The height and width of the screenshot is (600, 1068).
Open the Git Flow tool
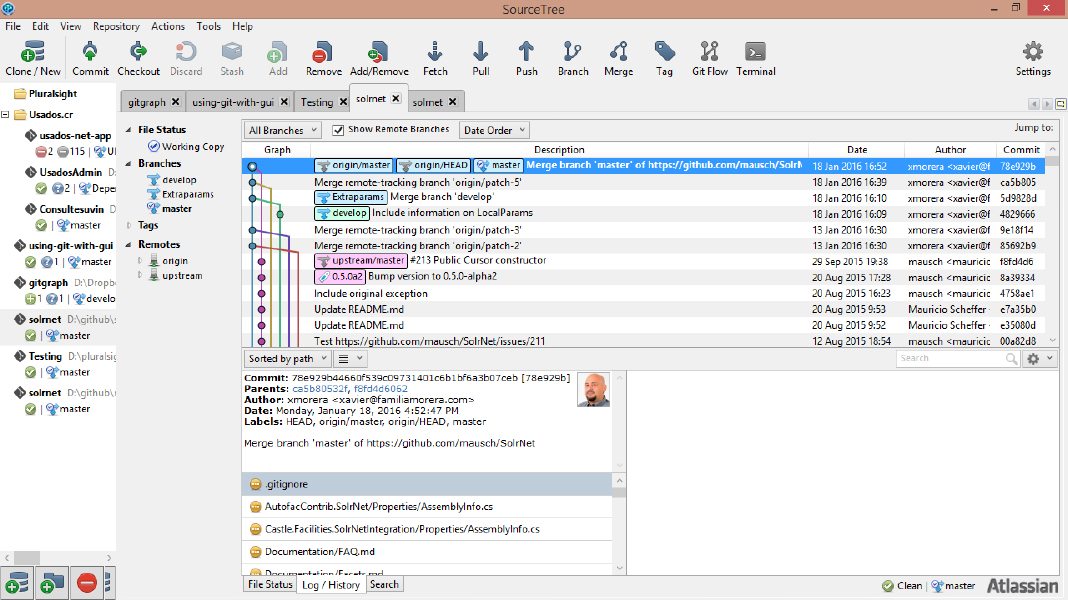710,58
